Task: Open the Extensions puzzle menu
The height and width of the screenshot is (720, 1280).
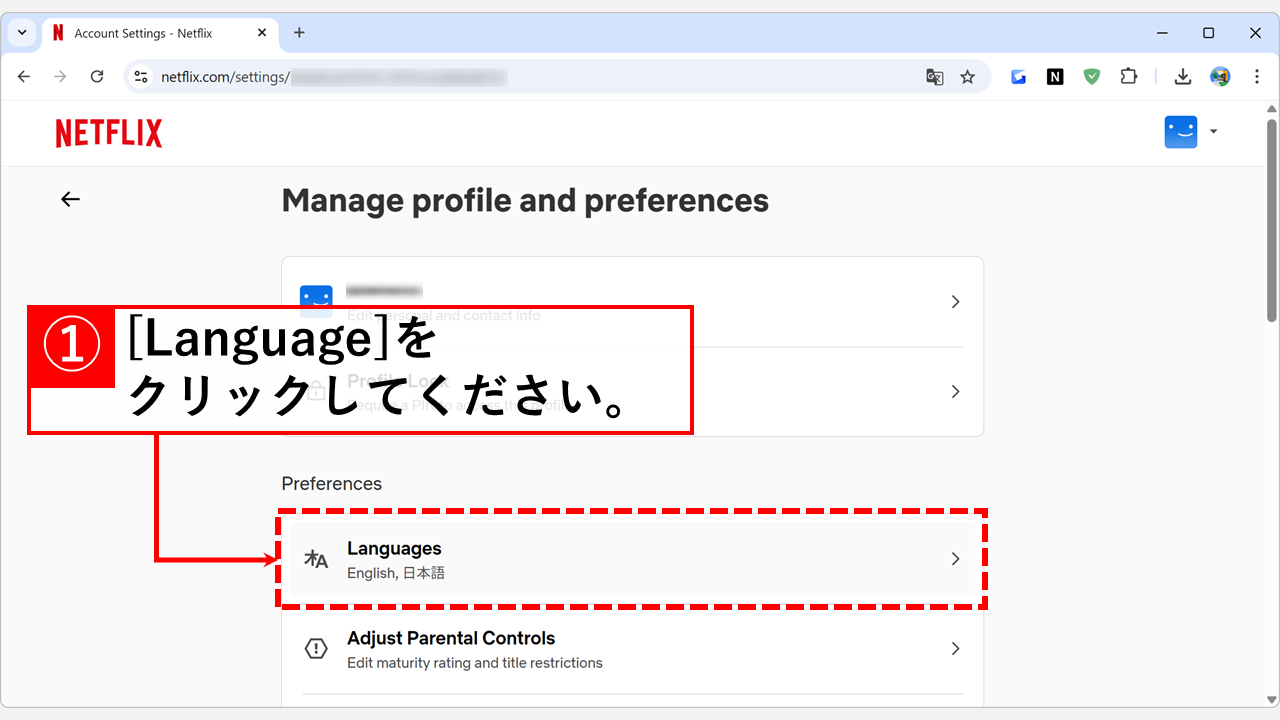Action: click(x=1129, y=76)
